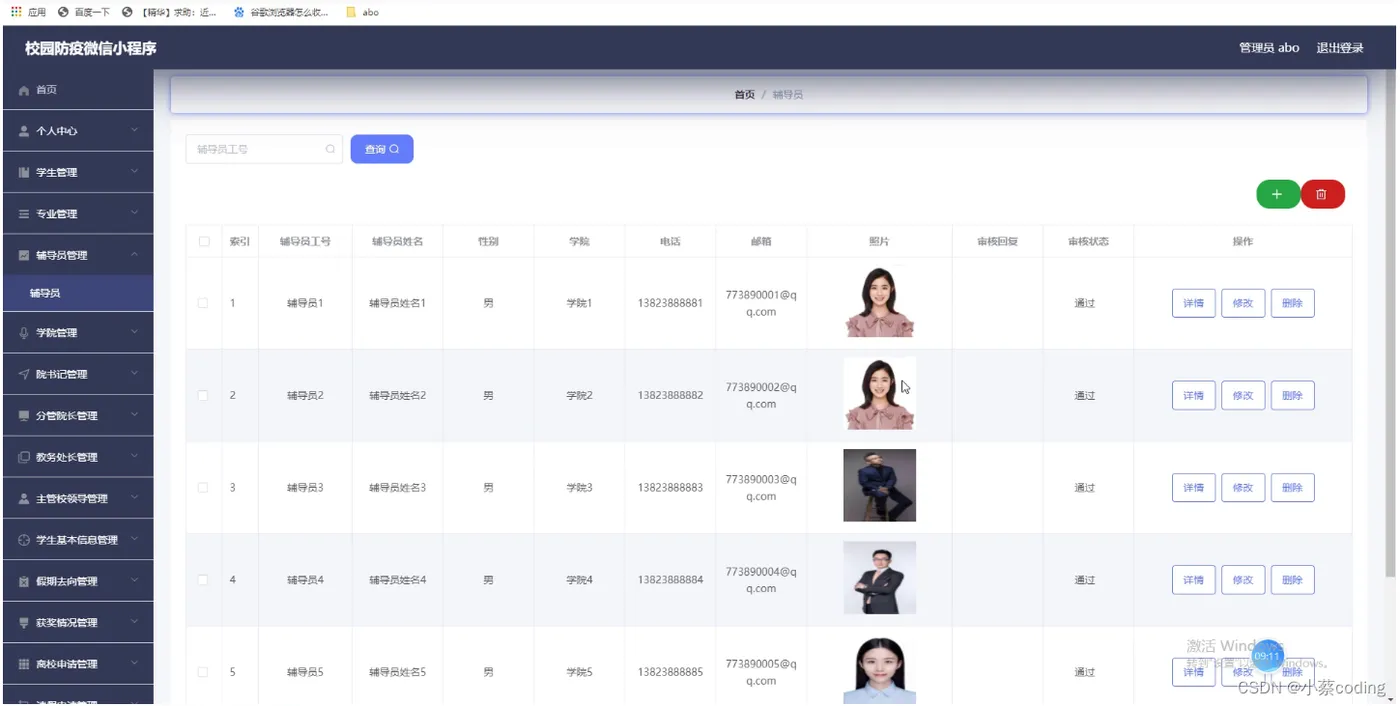Open the 获奖情况管理 menu label
This screenshot has height=706, width=1400.
66,623
